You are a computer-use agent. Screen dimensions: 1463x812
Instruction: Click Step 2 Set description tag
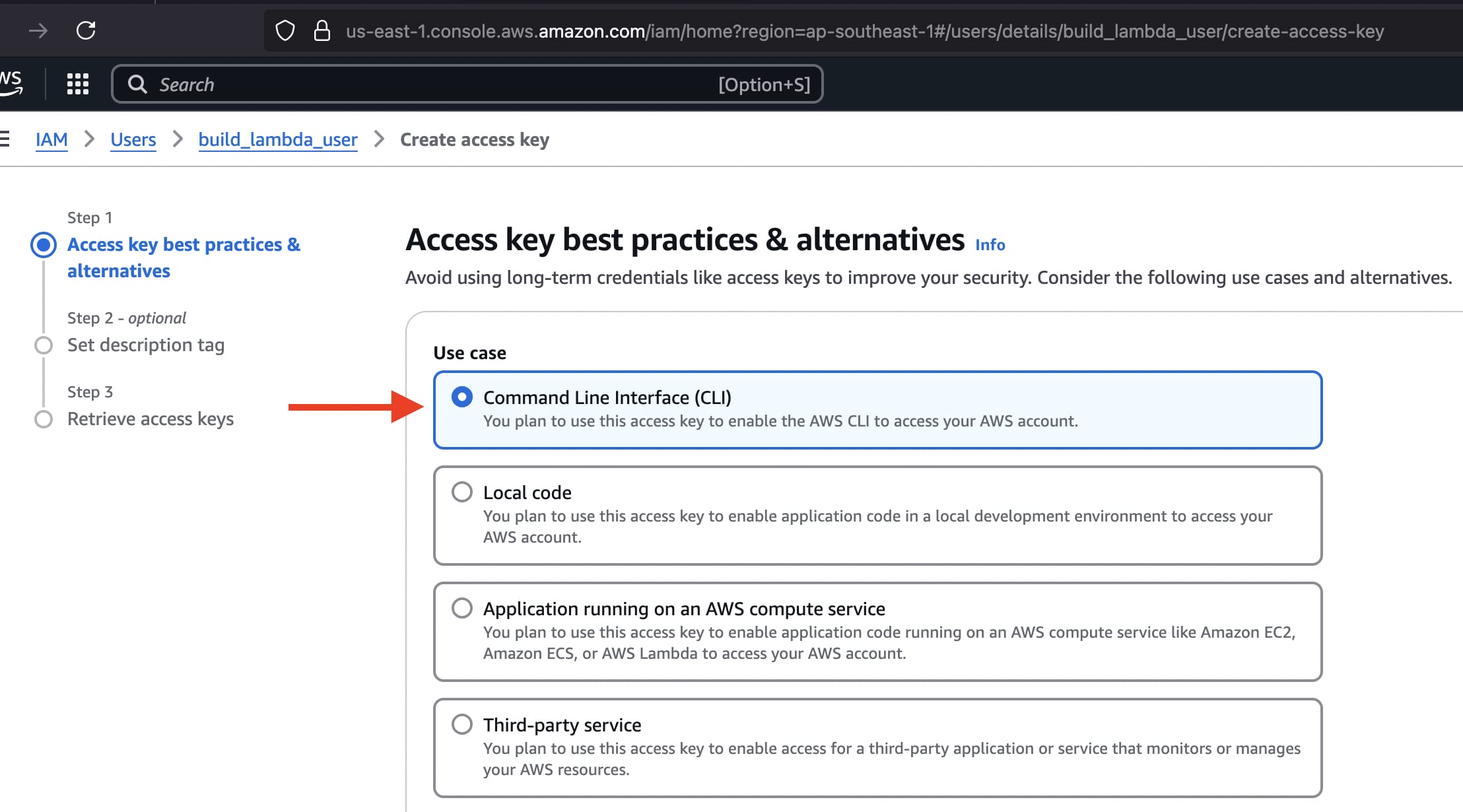146,345
